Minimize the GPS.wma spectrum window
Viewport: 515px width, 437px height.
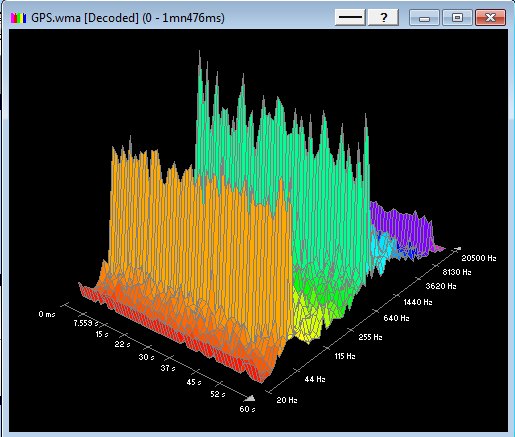pyautogui.click(x=424, y=17)
